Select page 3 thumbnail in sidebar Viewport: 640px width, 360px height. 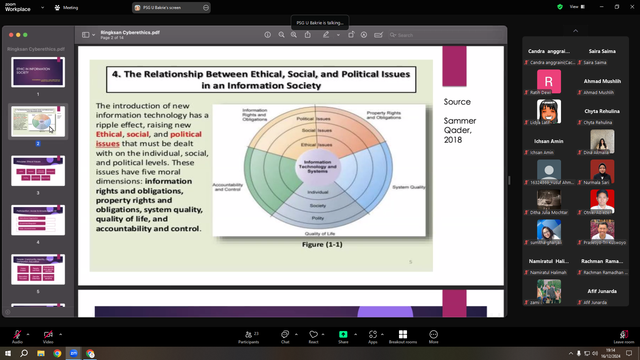[x=38, y=171]
